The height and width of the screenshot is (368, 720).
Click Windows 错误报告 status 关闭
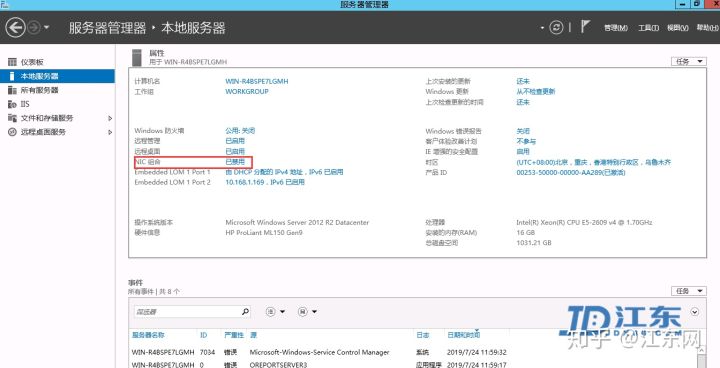(x=523, y=131)
